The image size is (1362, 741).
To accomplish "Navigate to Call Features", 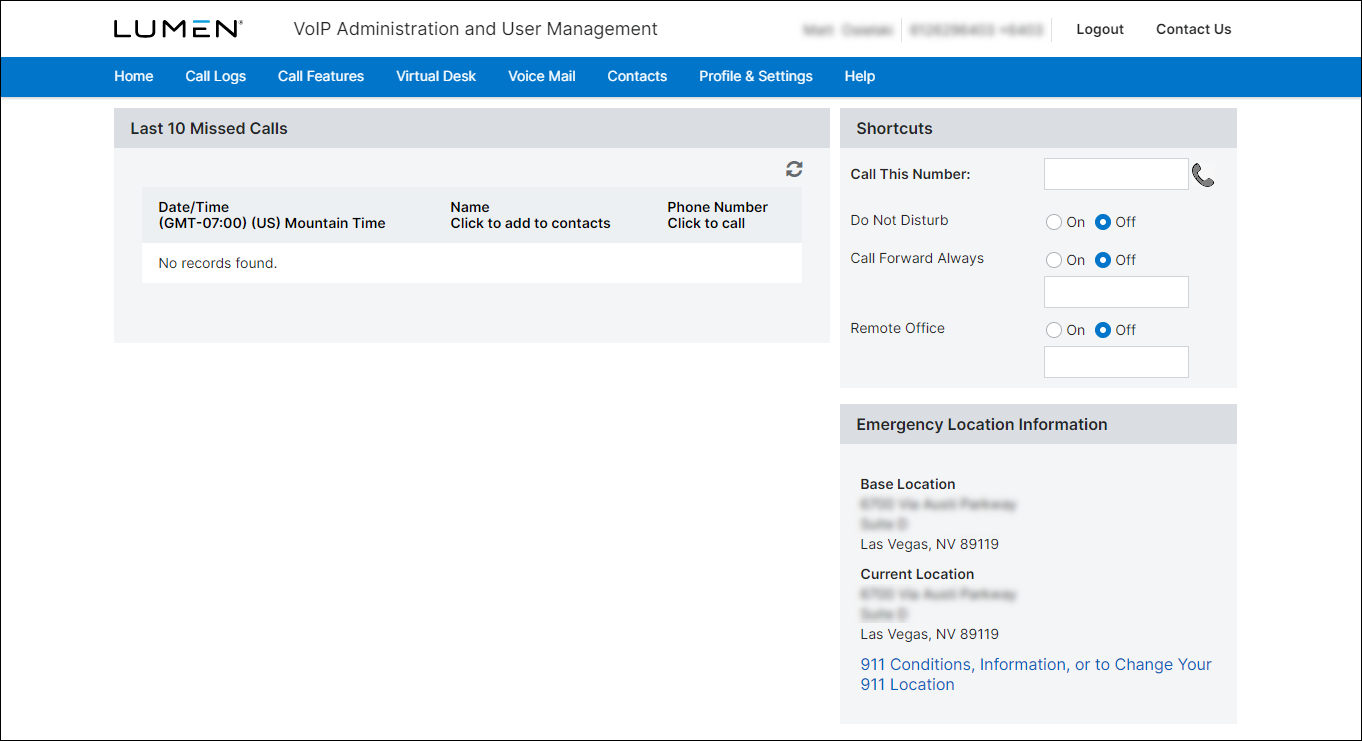I will pyautogui.click(x=320, y=76).
